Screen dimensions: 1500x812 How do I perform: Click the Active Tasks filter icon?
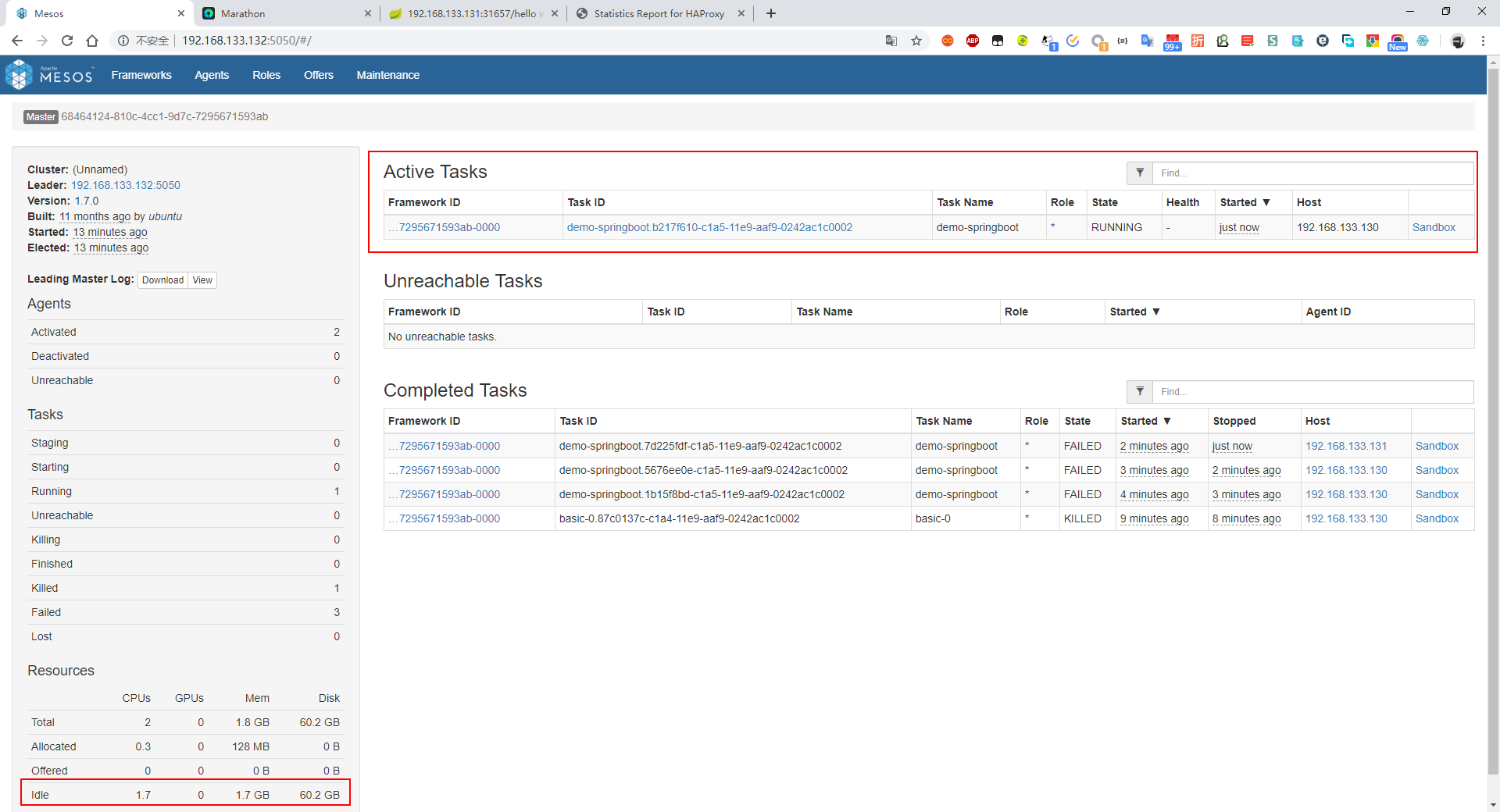coord(1139,173)
